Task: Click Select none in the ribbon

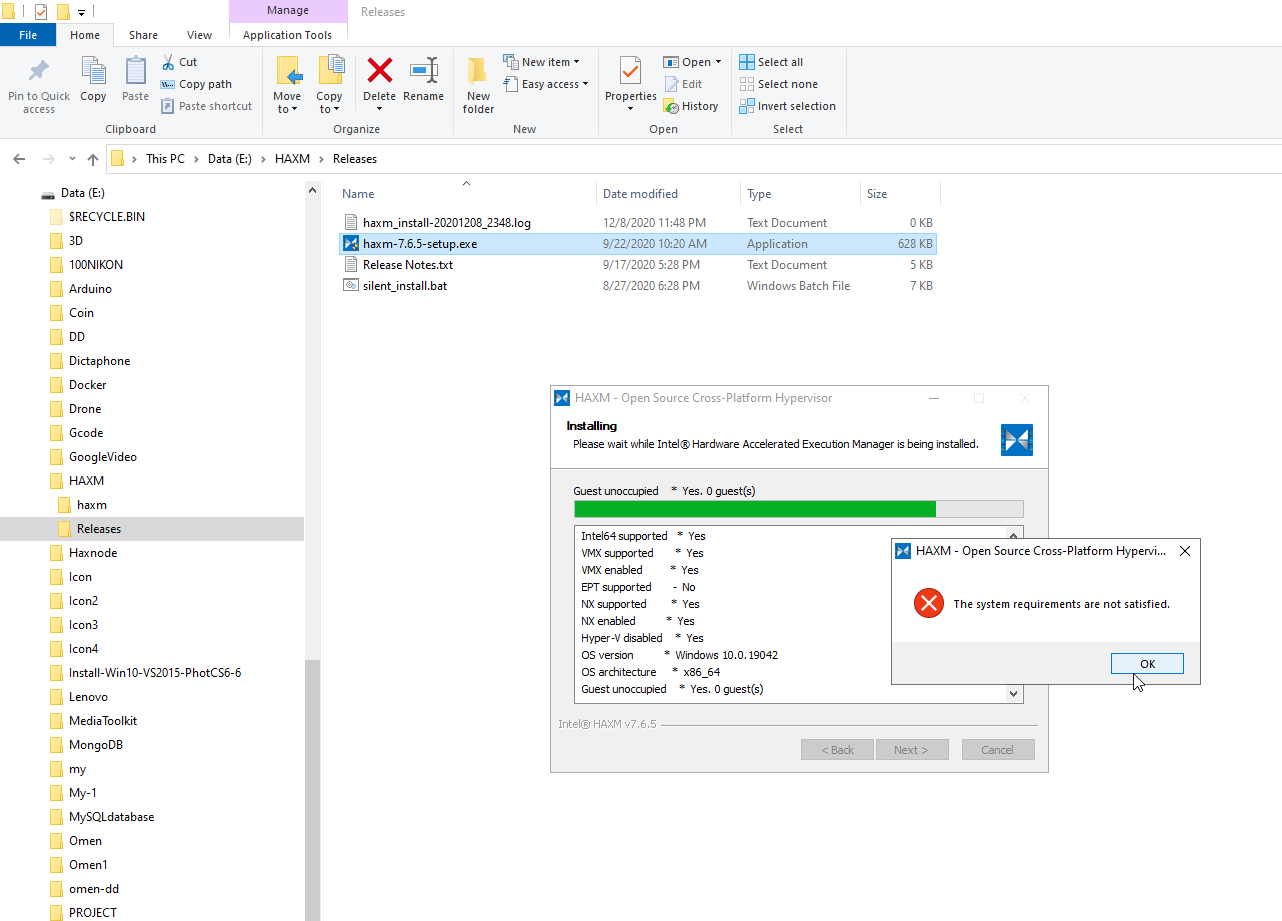Action: tap(778, 84)
